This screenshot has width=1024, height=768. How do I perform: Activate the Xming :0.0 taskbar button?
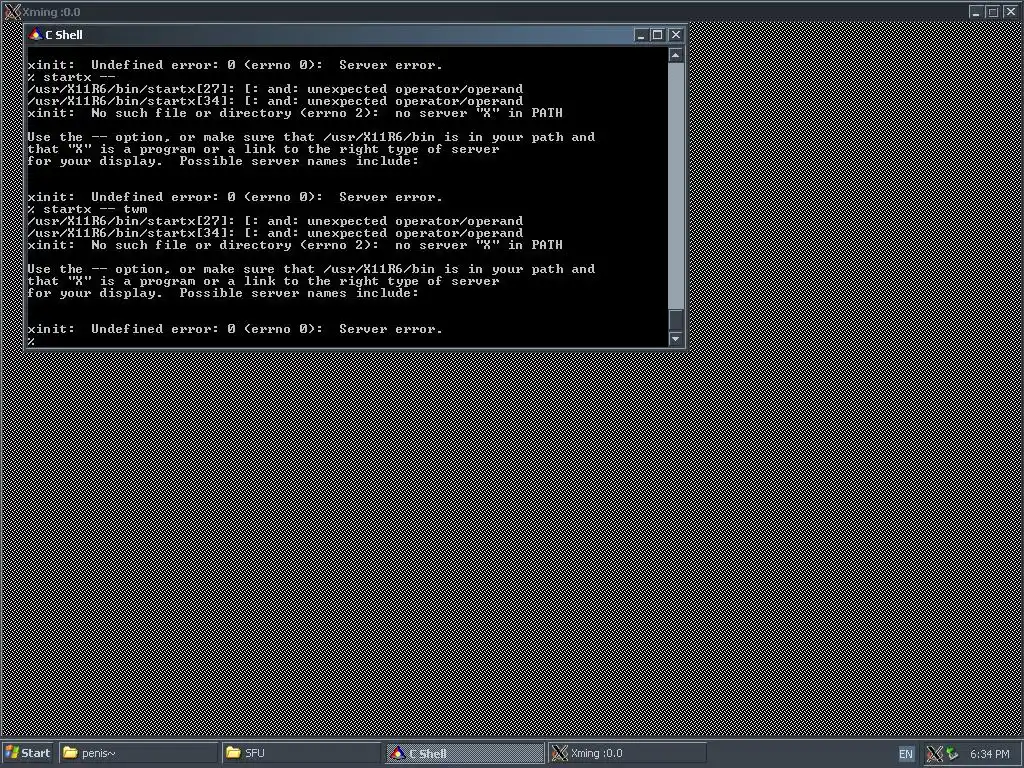click(x=627, y=753)
